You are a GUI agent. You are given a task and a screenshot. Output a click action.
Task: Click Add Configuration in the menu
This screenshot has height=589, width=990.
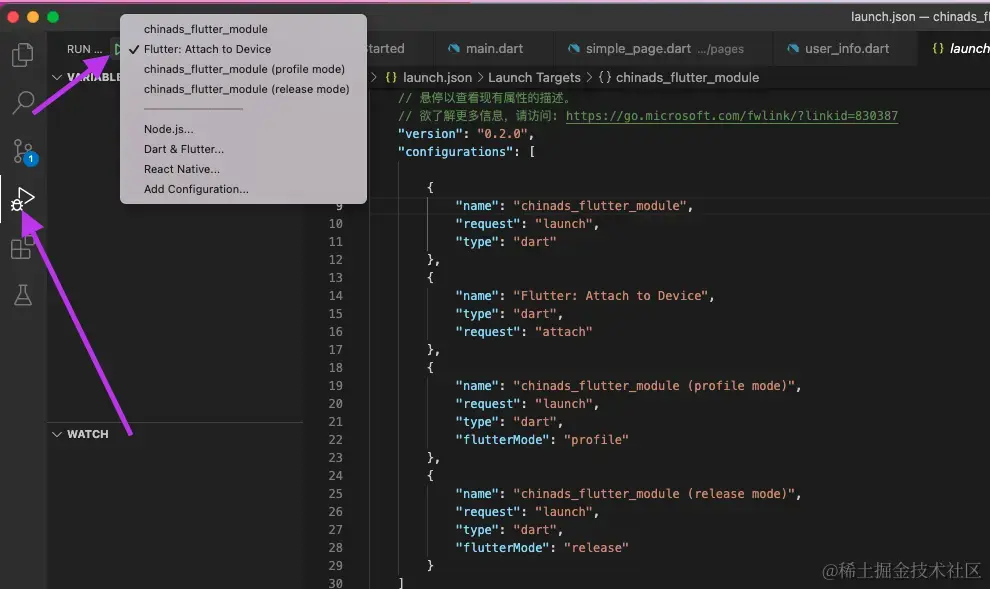click(196, 188)
